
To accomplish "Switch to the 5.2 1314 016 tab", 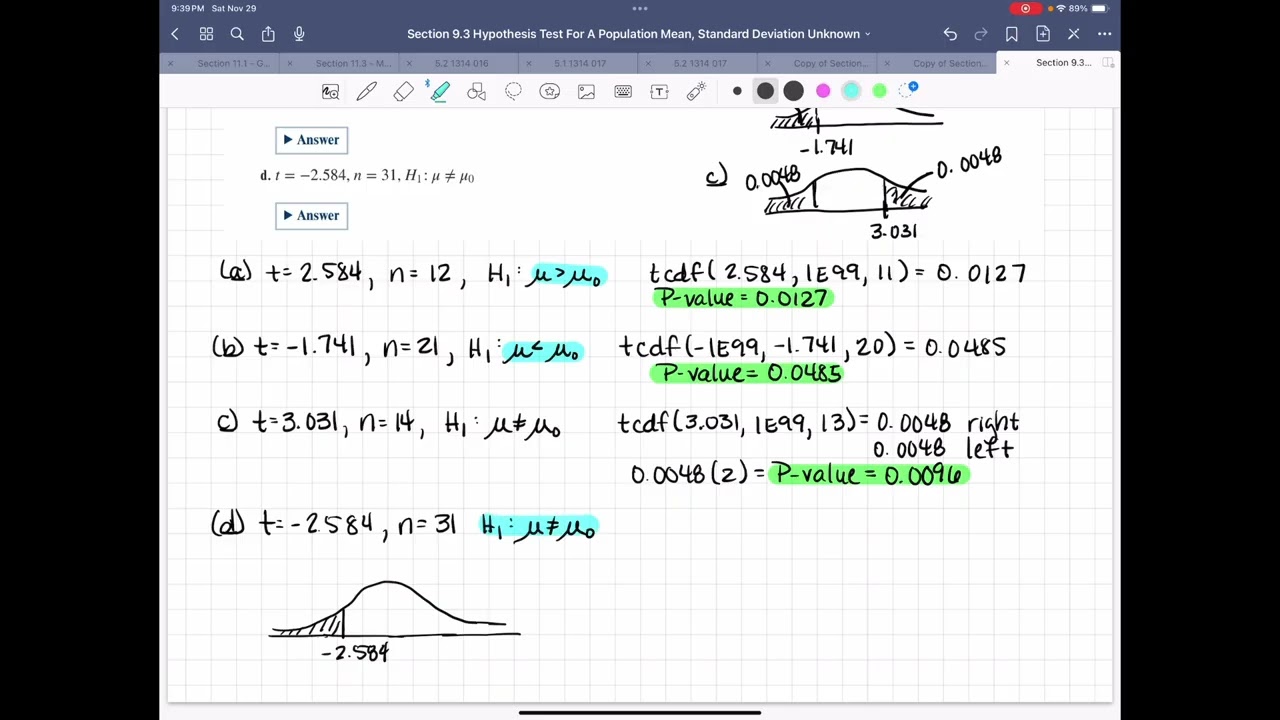I will pyautogui.click(x=461, y=63).
